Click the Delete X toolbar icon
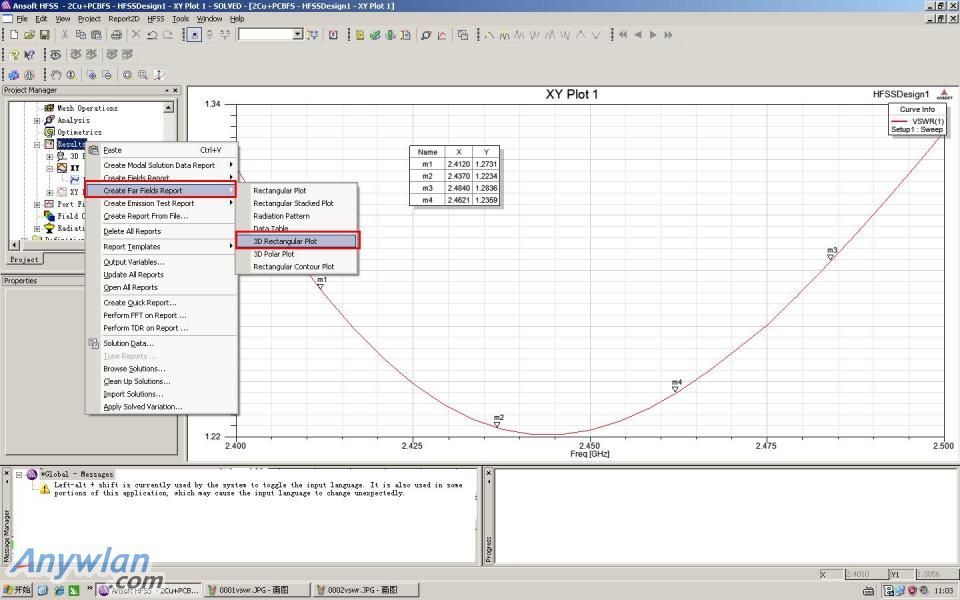960x600 pixels. point(136,35)
